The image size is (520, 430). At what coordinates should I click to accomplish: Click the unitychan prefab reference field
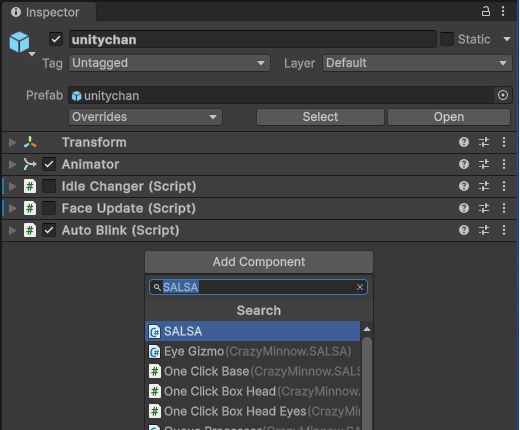[x=281, y=96]
